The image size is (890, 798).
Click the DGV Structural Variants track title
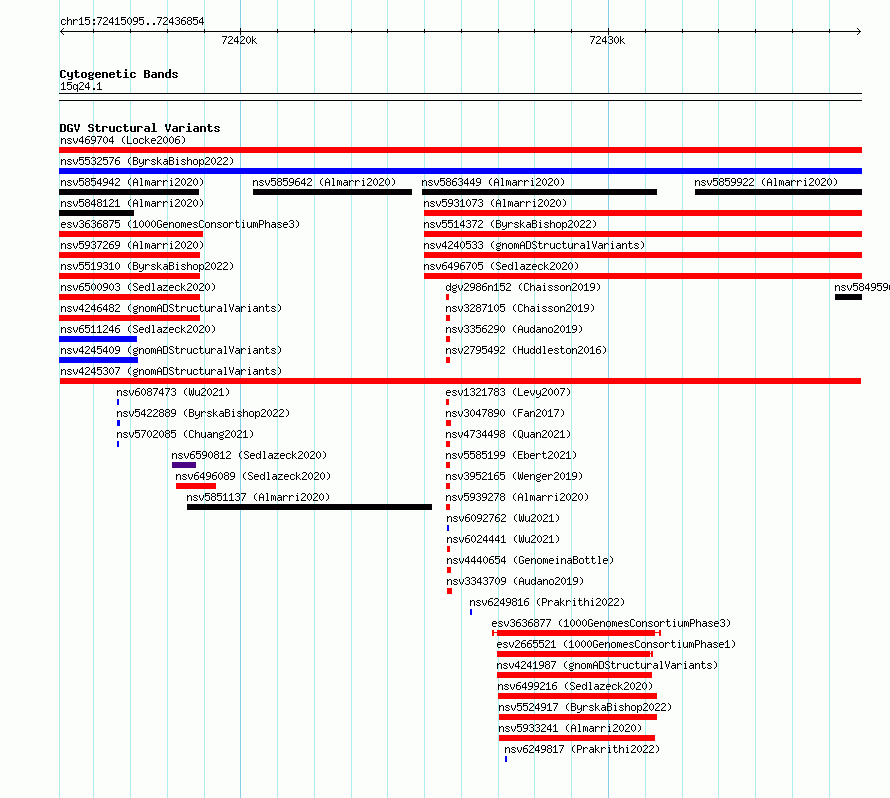[x=140, y=128]
